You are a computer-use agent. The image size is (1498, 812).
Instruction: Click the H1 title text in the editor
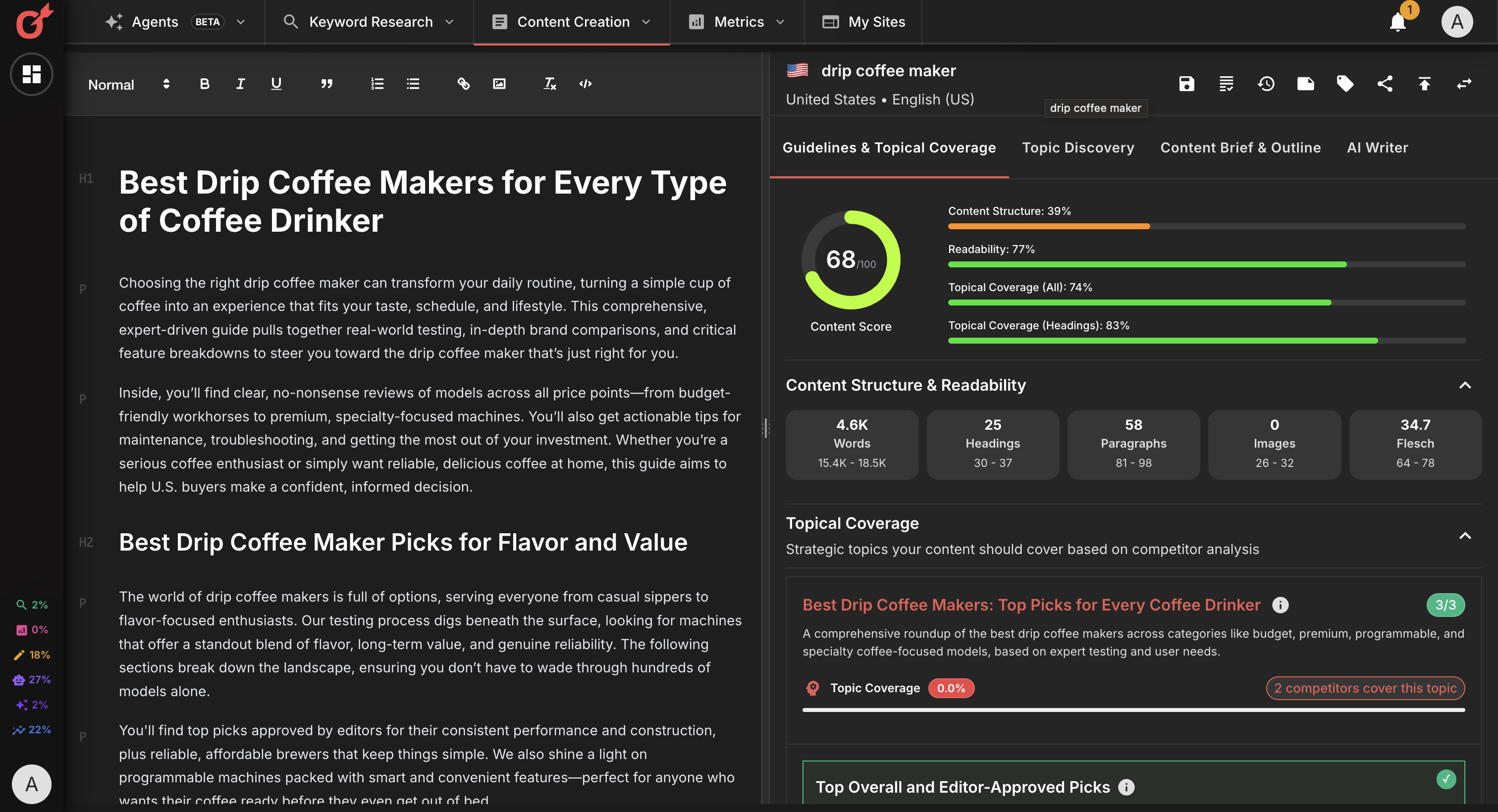(423, 201)
